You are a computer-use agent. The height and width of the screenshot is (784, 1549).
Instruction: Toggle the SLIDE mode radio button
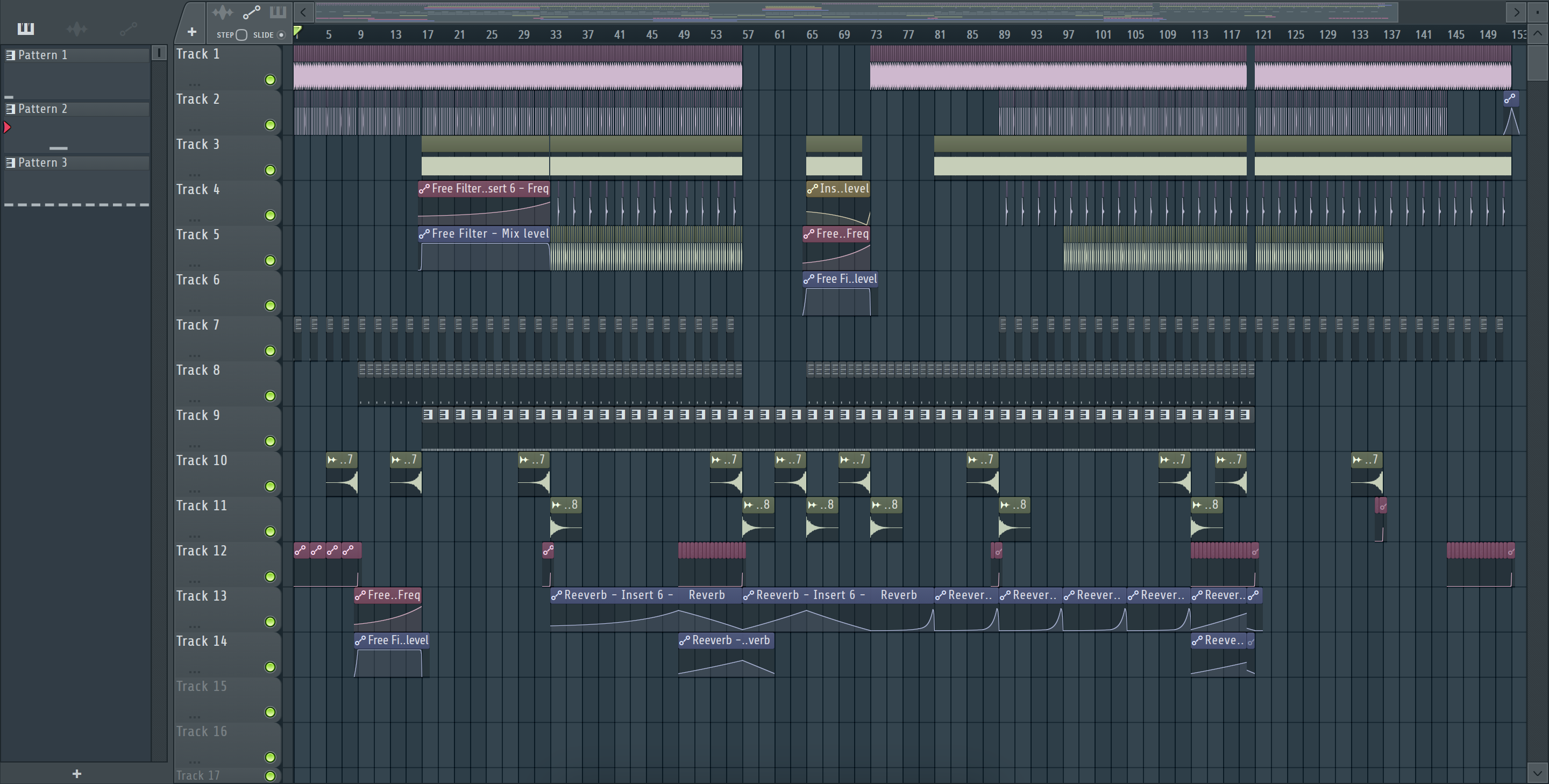pos(281,35)
